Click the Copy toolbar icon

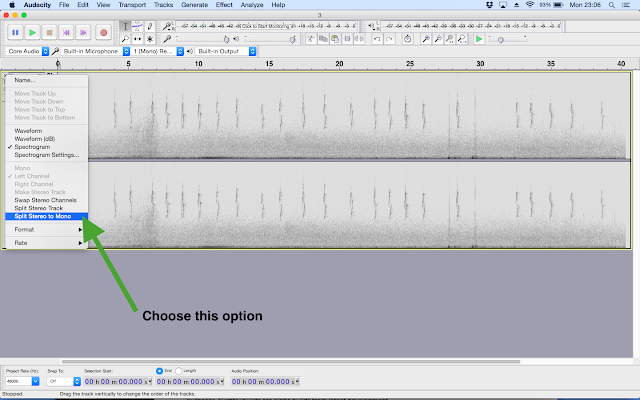[x=323, y=39]
